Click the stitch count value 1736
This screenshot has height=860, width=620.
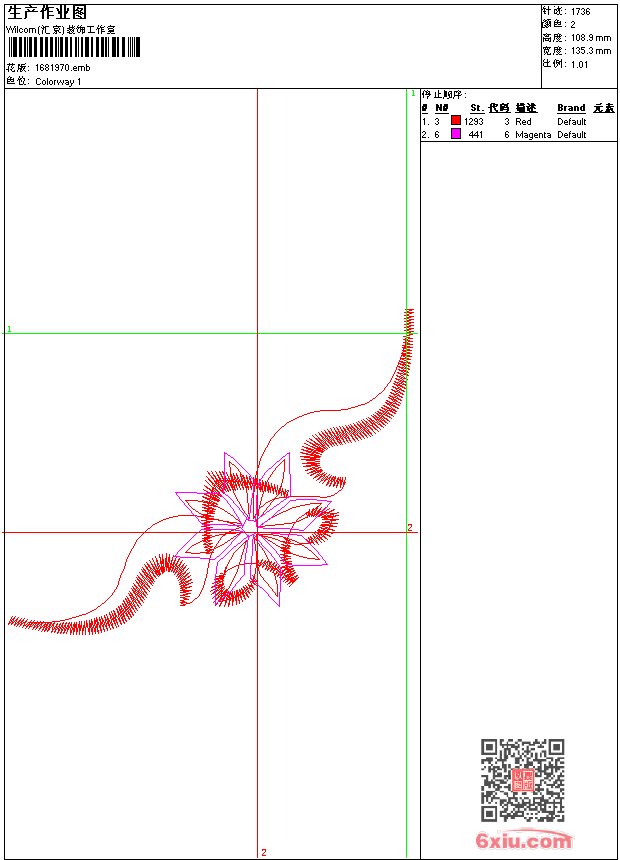coord(581,11)
